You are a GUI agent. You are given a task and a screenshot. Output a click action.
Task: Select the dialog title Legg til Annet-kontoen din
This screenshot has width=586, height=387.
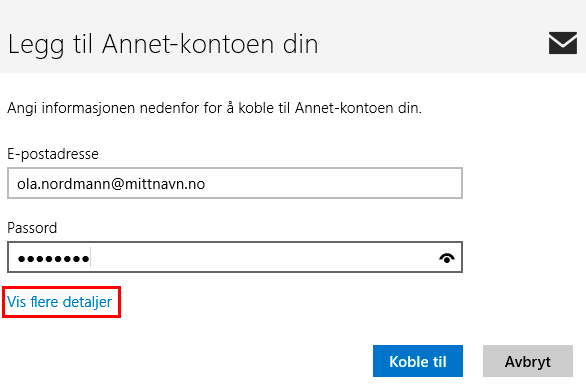coord(163,44)
